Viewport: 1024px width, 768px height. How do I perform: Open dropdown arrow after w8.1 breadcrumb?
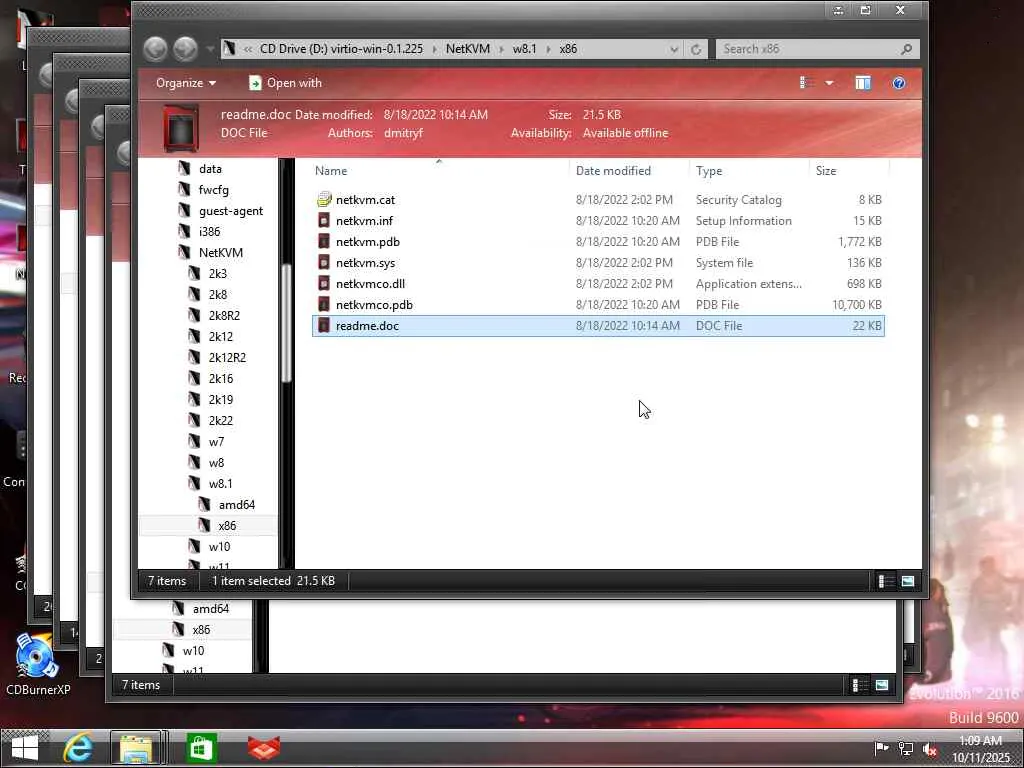pos(548,49)
